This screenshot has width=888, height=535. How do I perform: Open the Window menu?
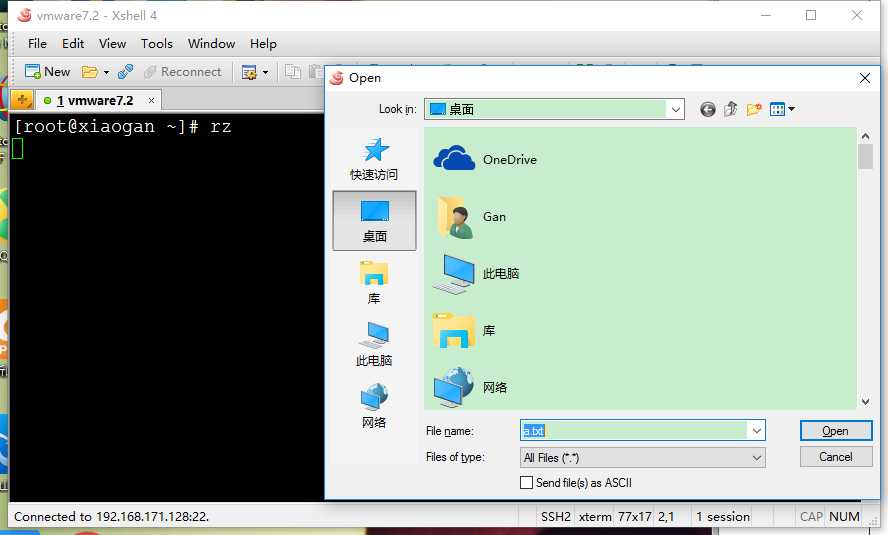(x=211, y=44)
